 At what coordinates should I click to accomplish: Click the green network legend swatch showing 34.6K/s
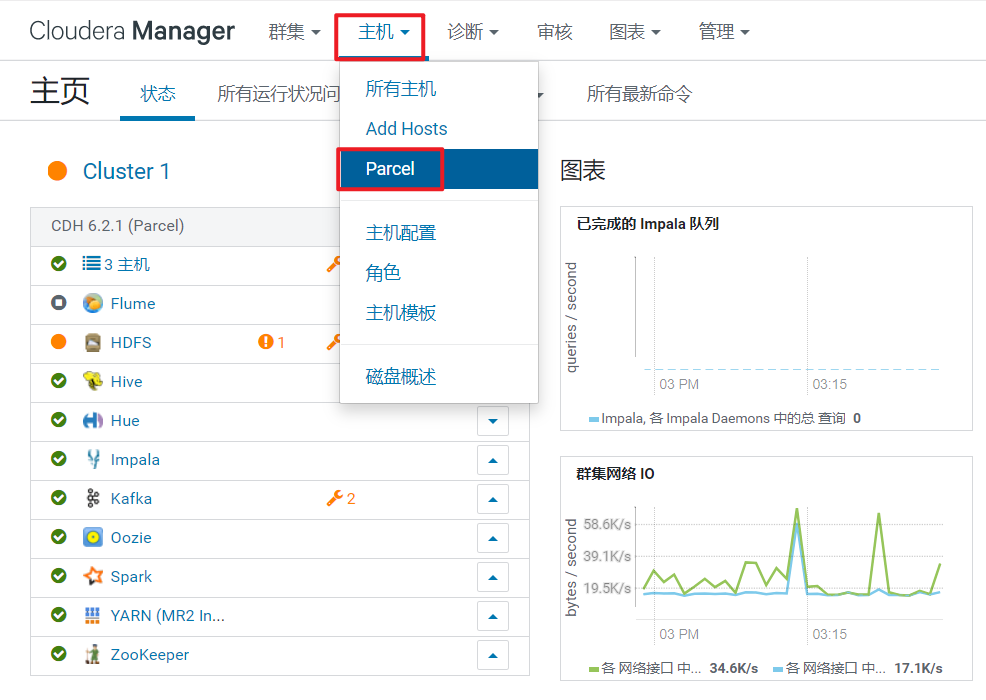click(594, 669)
